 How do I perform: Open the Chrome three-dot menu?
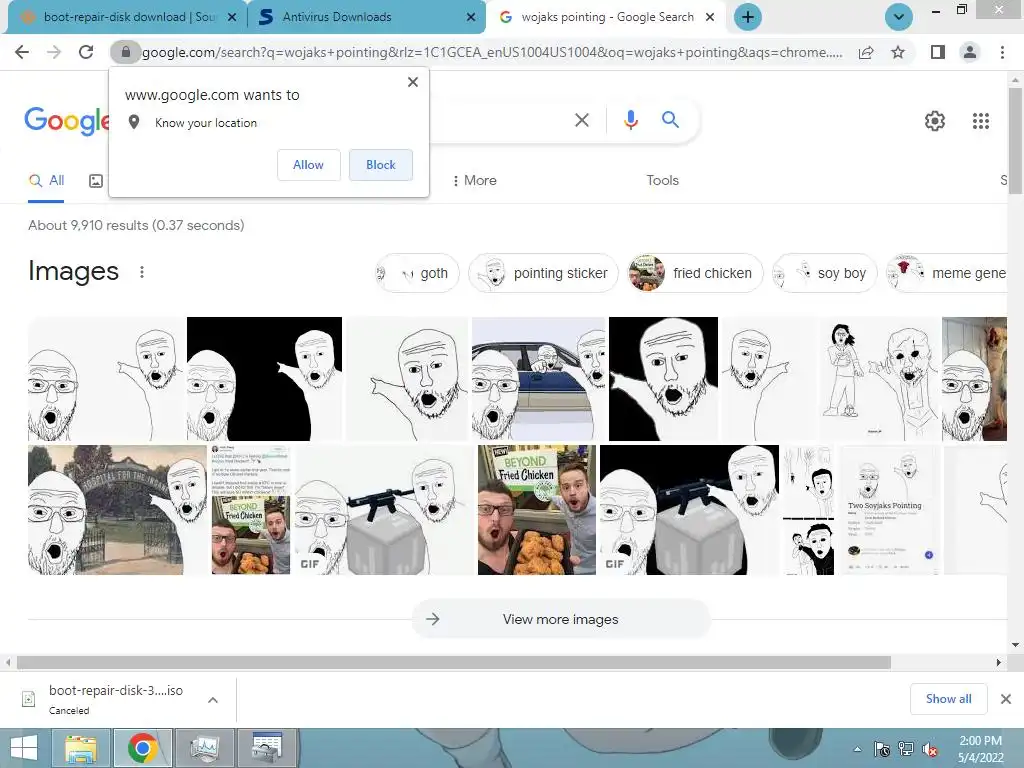coord(1002,52)
